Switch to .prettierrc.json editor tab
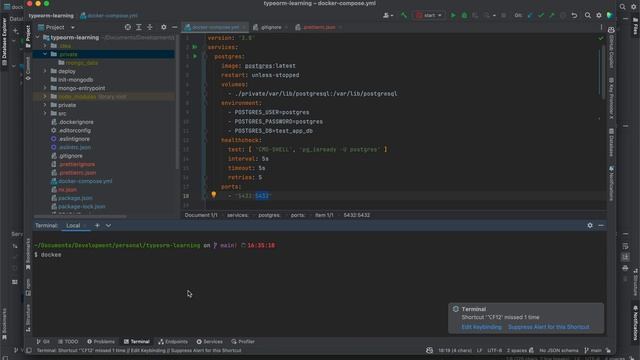640x360 pixels. click(318, 27)
